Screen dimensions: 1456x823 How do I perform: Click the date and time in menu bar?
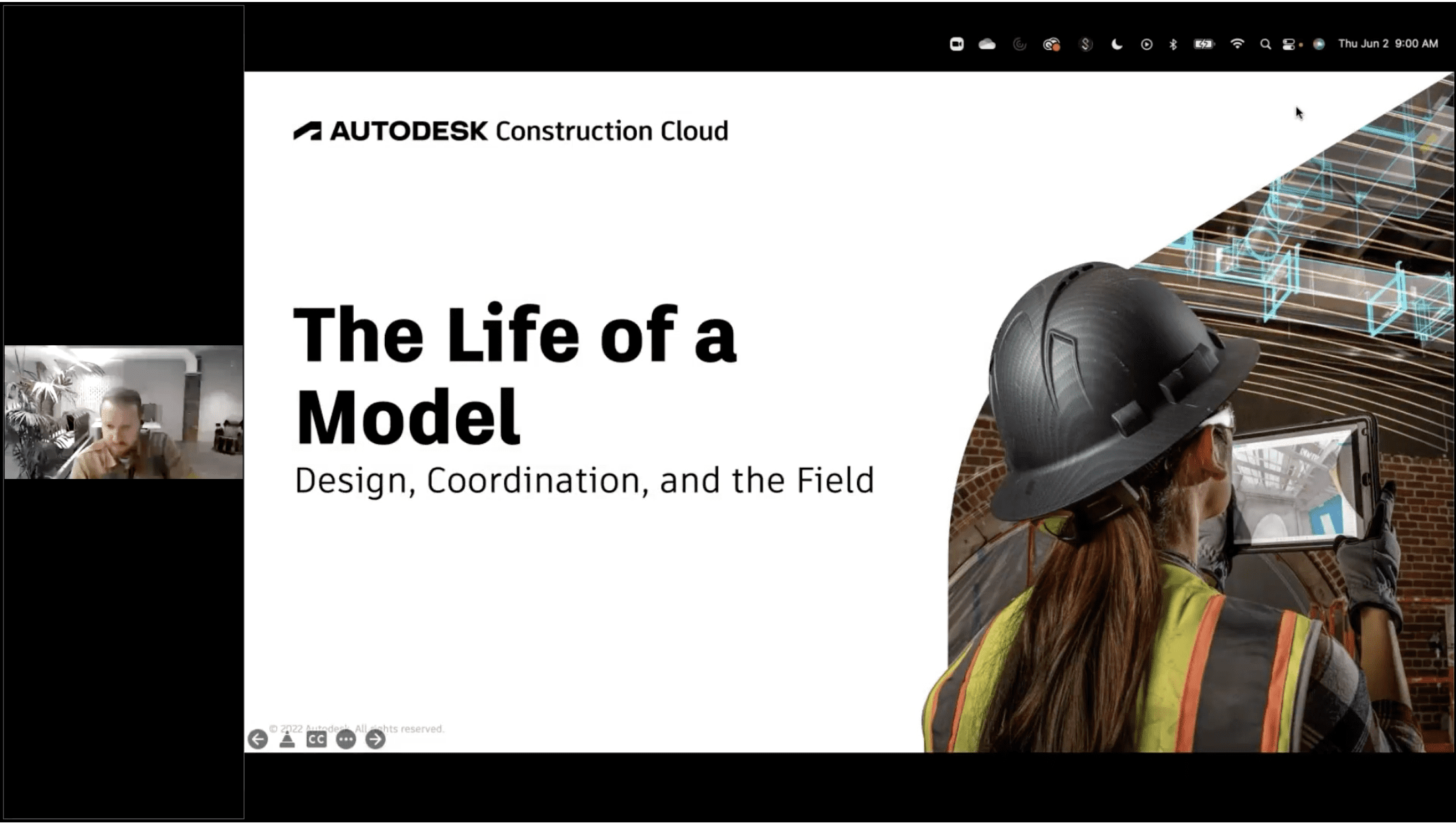coord(1388,44)
